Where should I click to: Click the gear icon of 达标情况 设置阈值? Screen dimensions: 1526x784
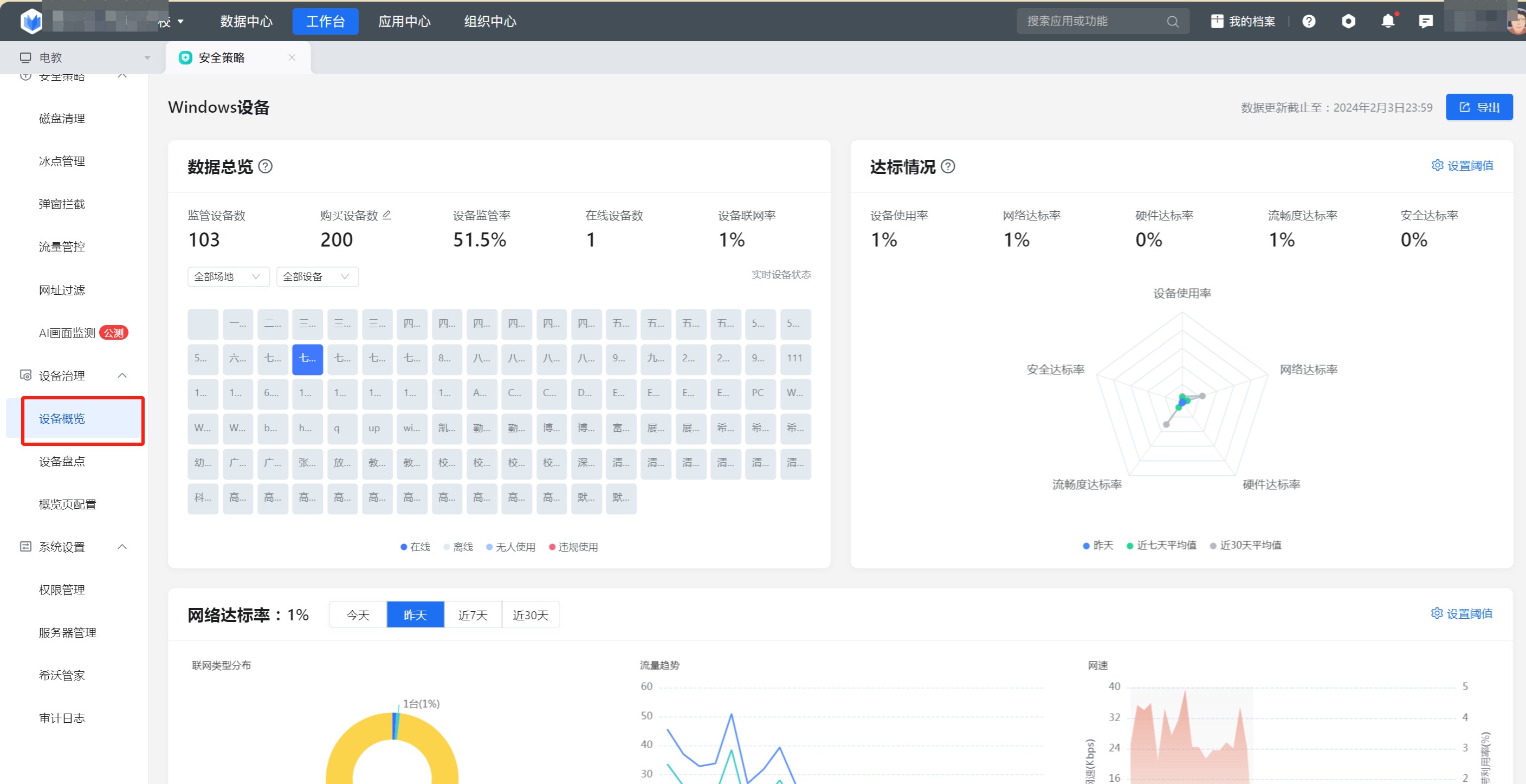1437,165
